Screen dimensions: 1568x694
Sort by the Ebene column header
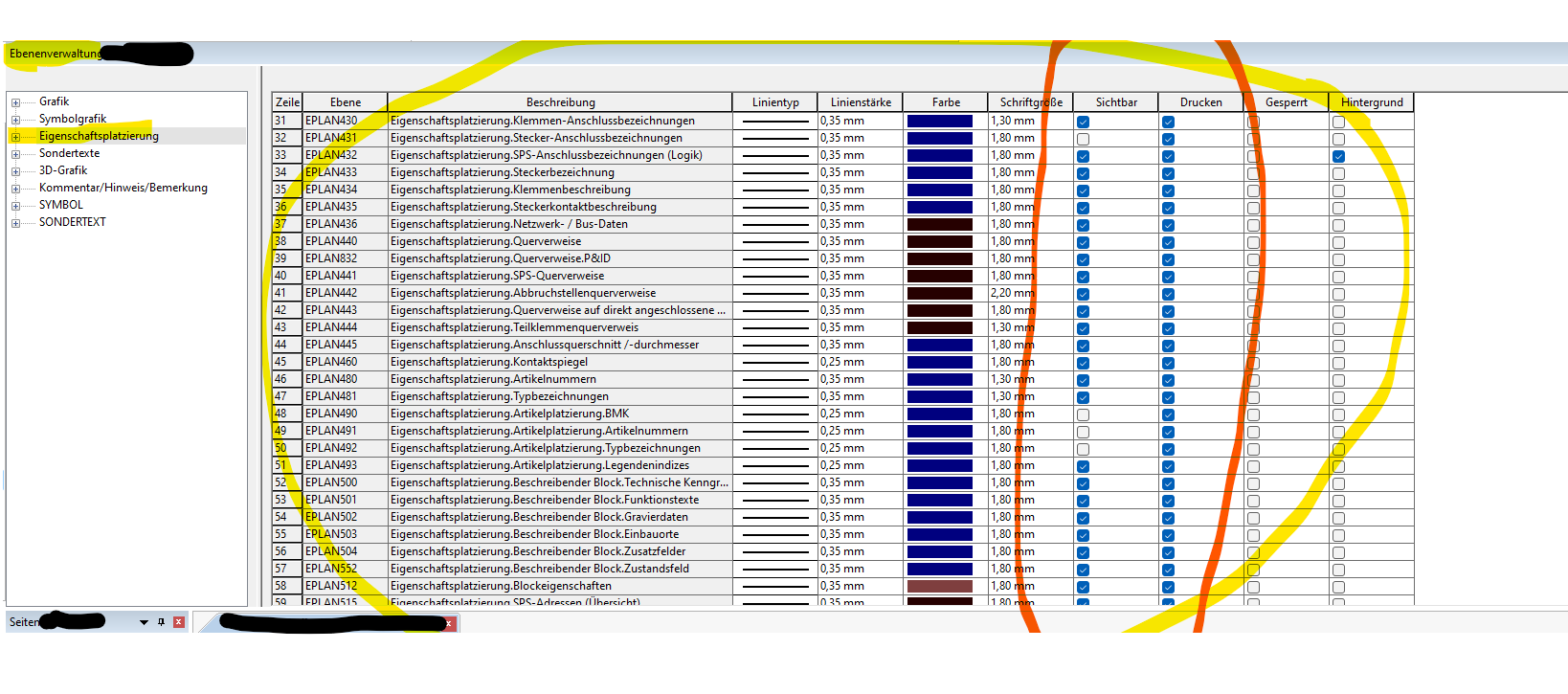coord(346,102)
